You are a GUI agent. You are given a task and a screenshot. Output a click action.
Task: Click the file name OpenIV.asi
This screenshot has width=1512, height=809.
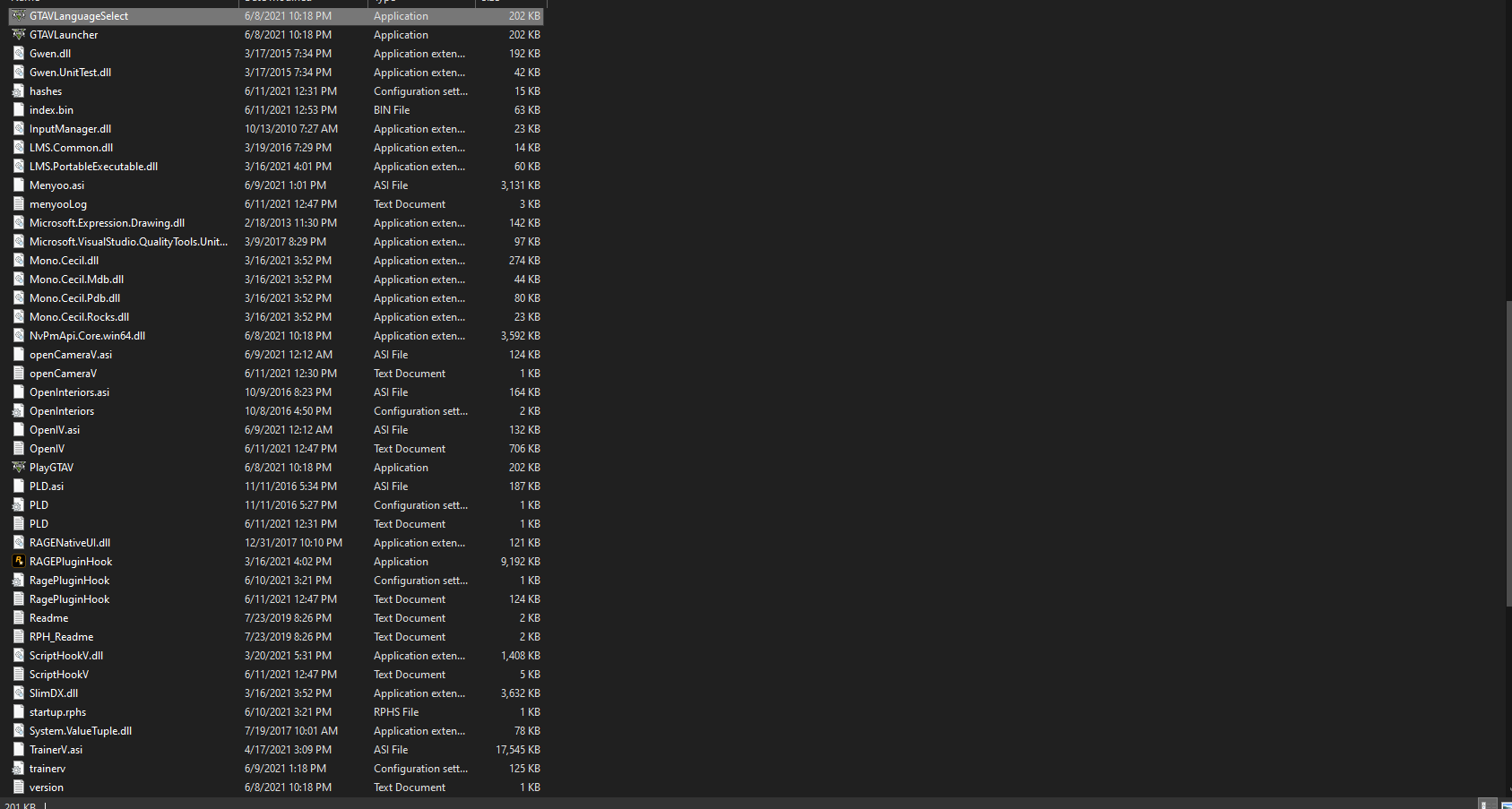click(x=55, y=430)
